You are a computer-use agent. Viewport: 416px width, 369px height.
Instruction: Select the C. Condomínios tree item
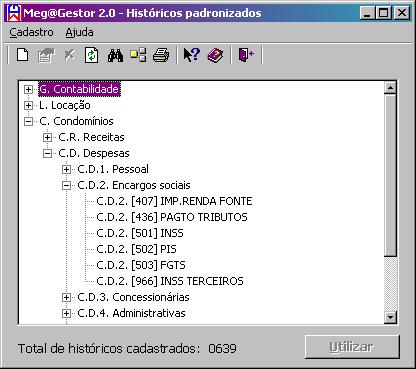tap(76, 121)
